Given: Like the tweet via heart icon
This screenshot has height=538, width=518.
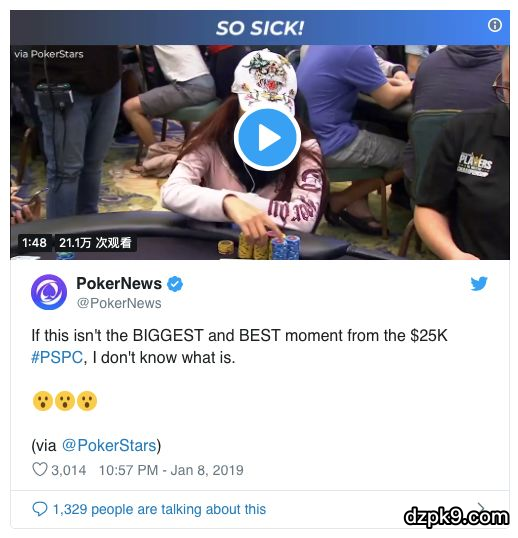Looking at the screenshot, I should (39, 469).
